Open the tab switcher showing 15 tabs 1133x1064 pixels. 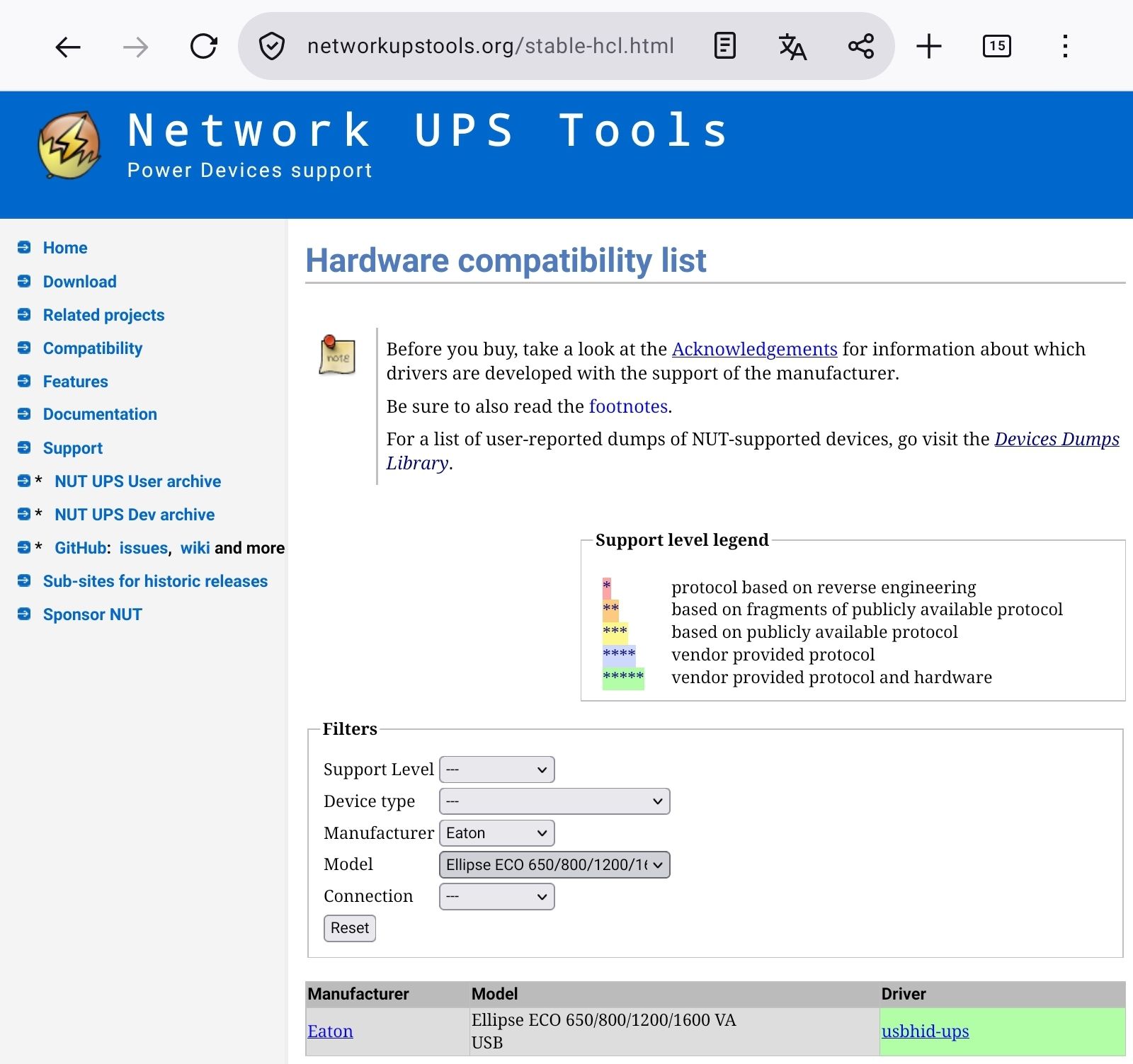click(996, 47)
